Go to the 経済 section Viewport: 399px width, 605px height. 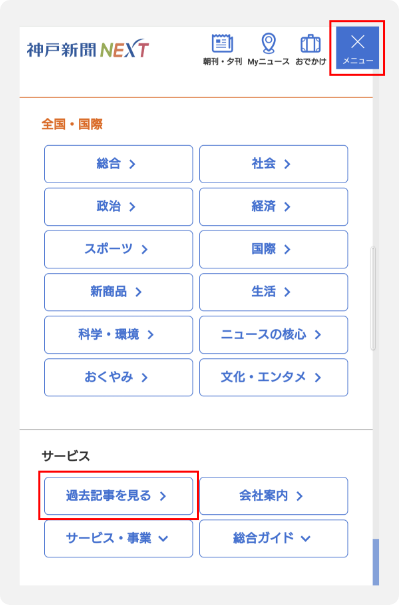click(274, 207)
